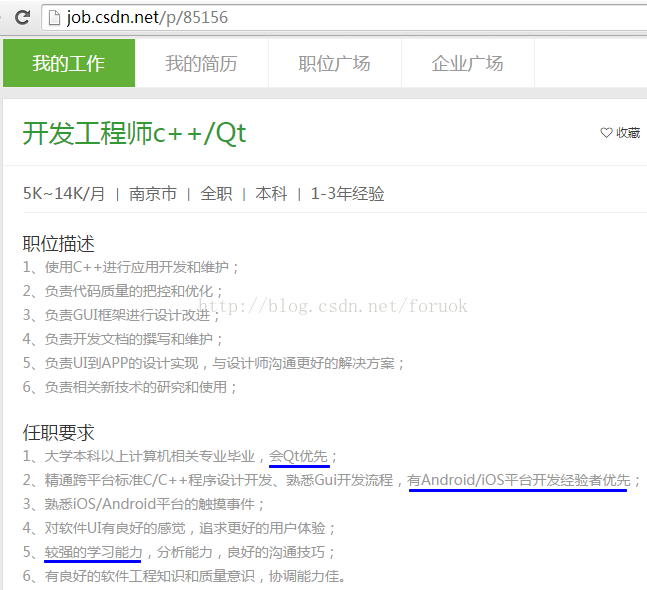This screenshot has width=647, height=590.
Task: Open the 我的工作 tab
Action: [69, 63]
